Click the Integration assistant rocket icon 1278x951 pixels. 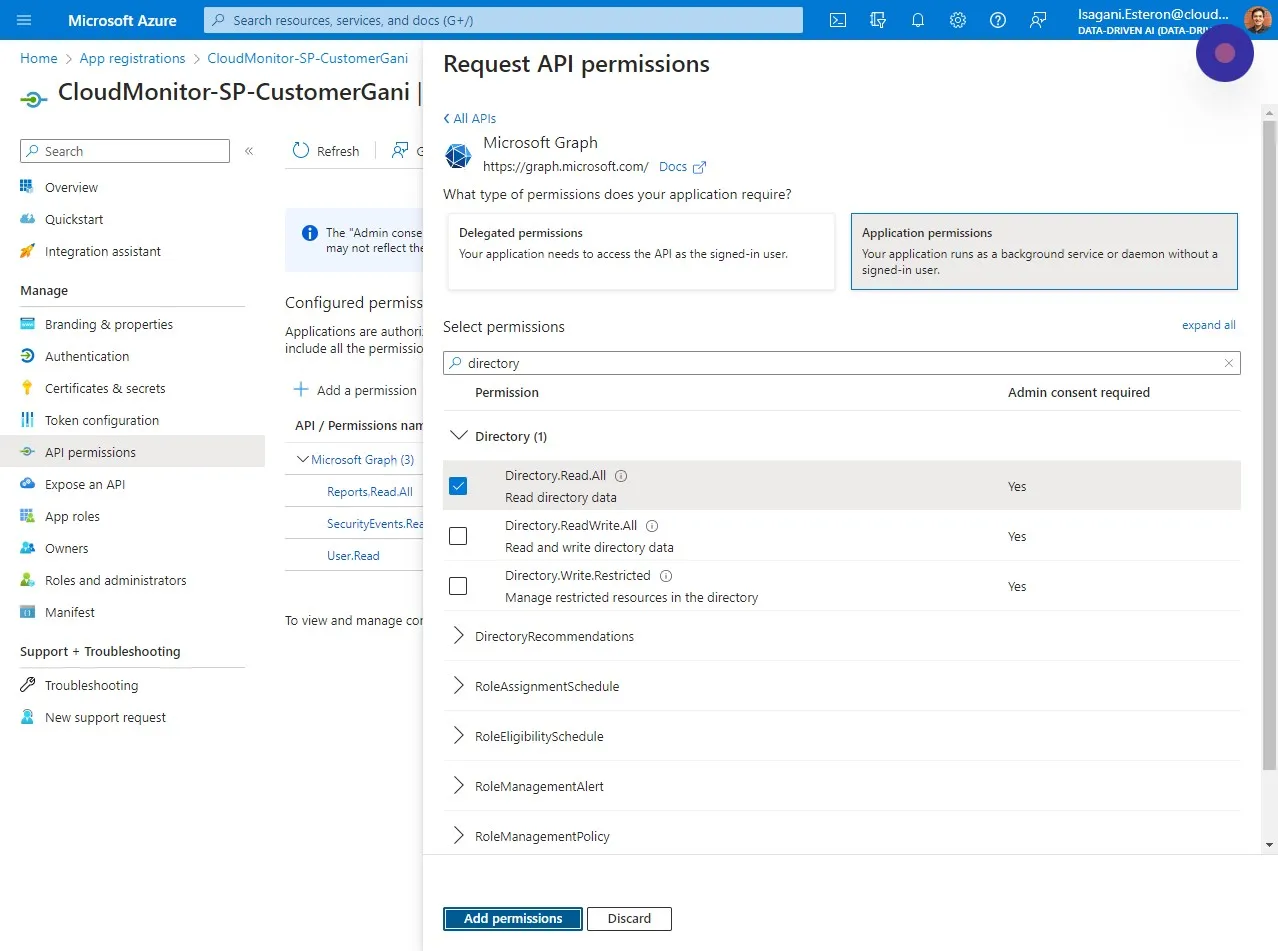click(27, 251)
